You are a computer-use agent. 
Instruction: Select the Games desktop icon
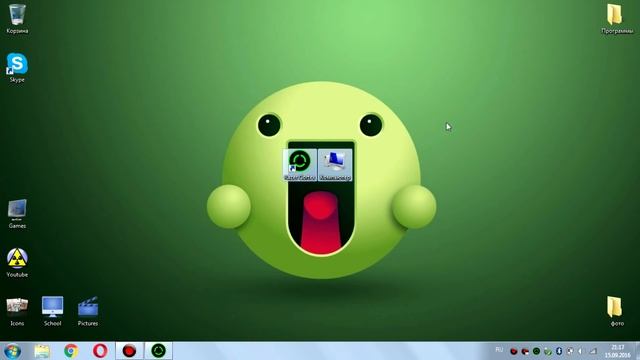click(17, 214)
